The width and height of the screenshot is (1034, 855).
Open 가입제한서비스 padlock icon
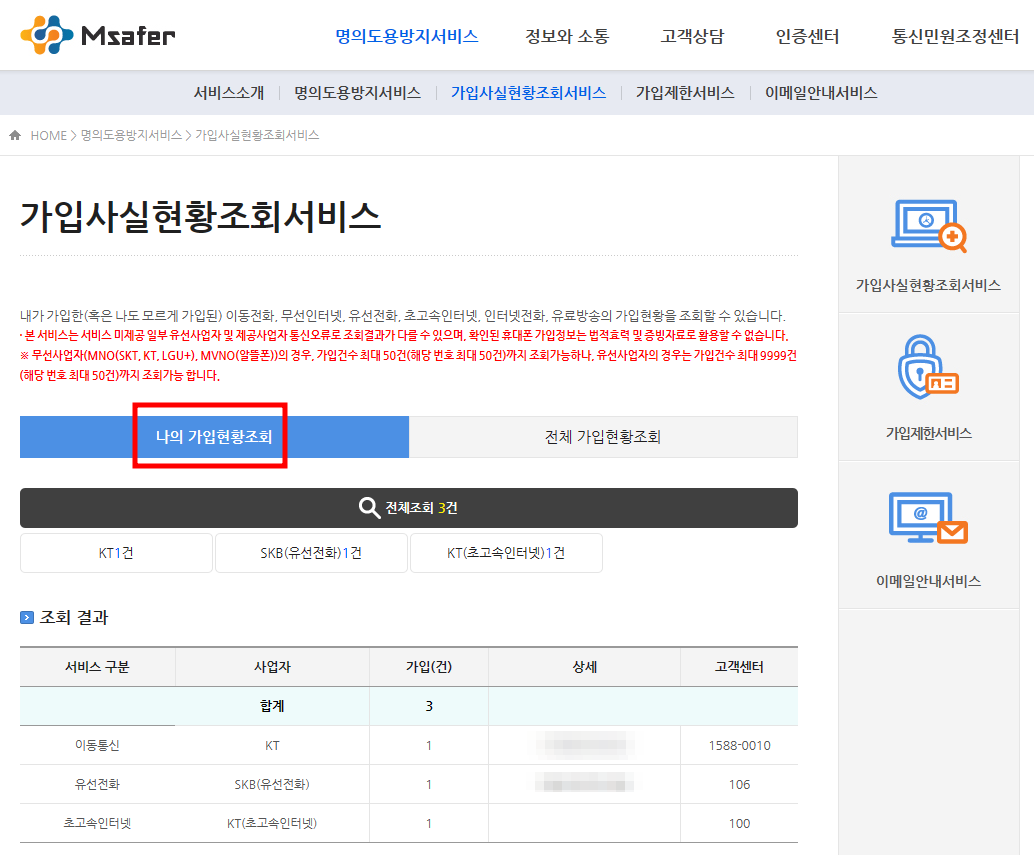928,367
